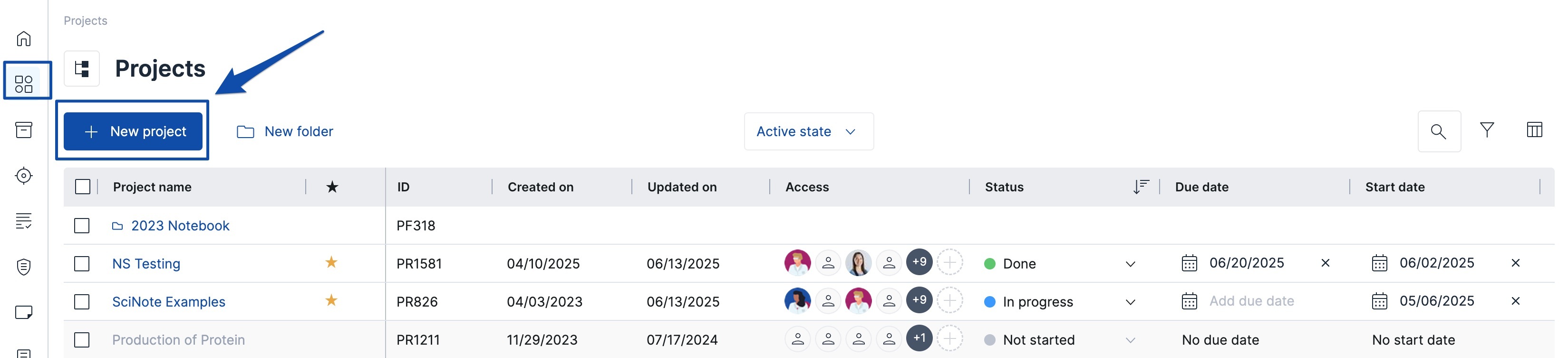
Task: Open the Active state dropdown
Action: (x=809, y=130)
